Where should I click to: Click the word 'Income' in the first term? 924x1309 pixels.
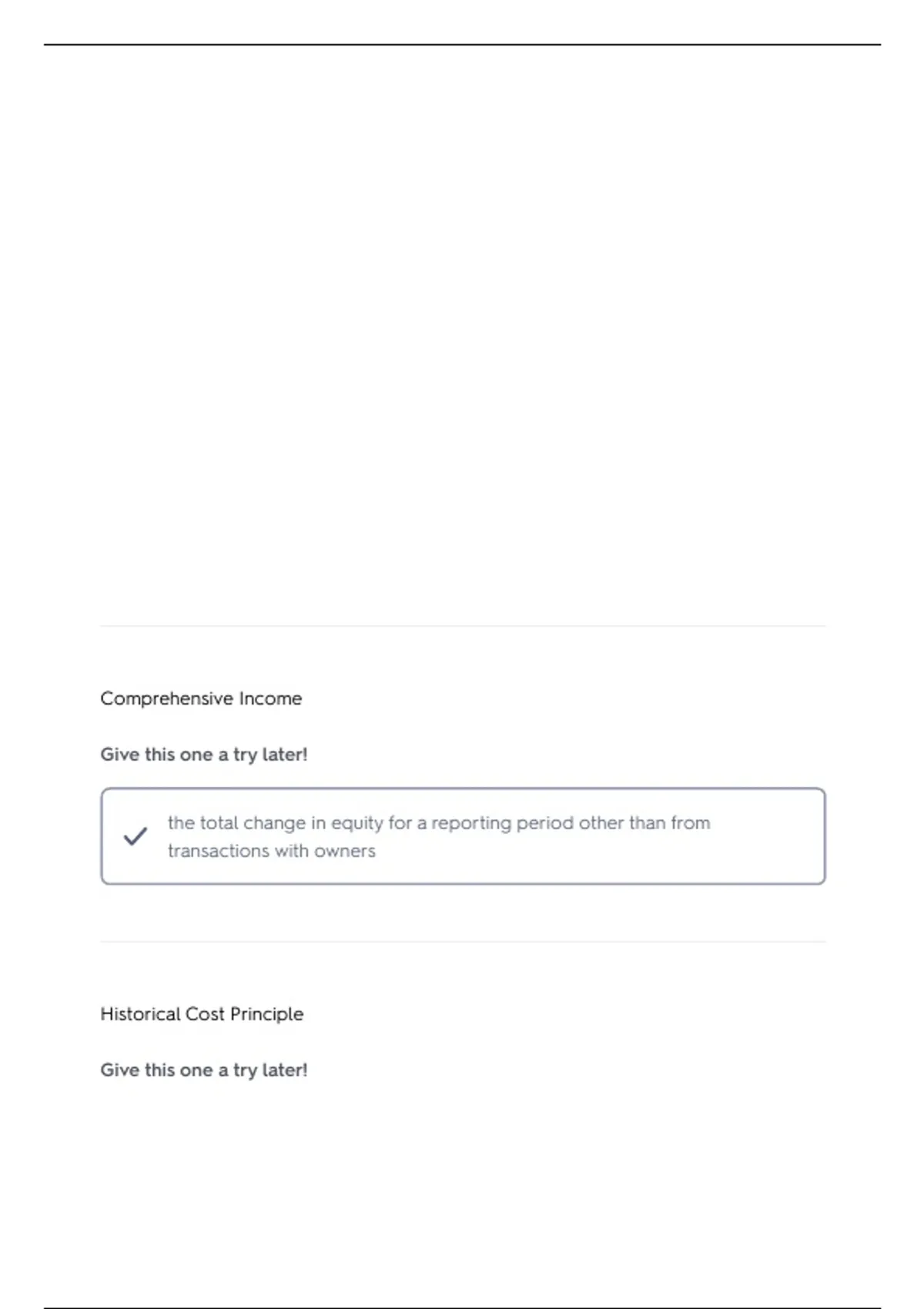(x=270, y=698)
